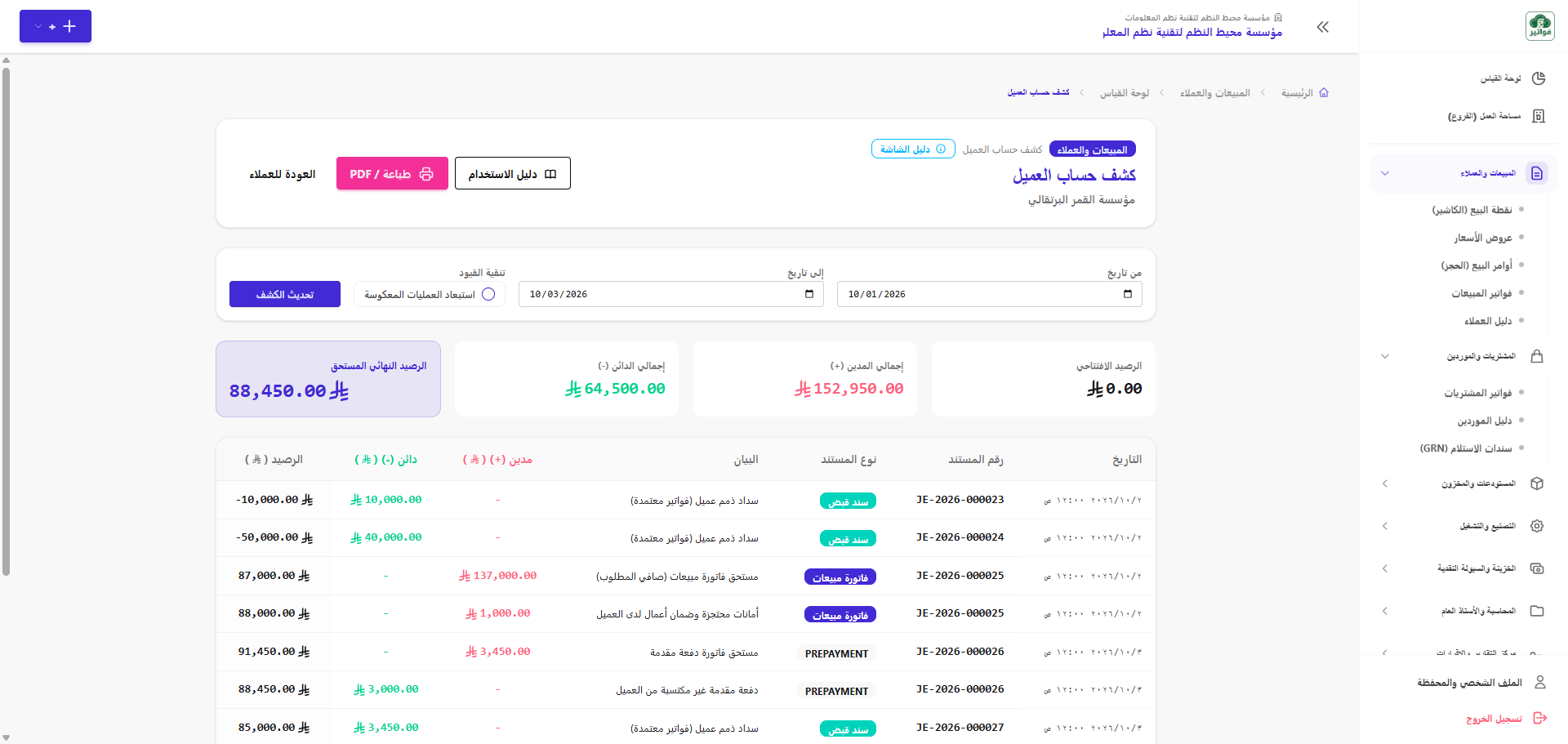1568x744 pixels.
Task: Open the quick-add plus dropdown button
Action: pyautogui.click(x=56, y=26)
